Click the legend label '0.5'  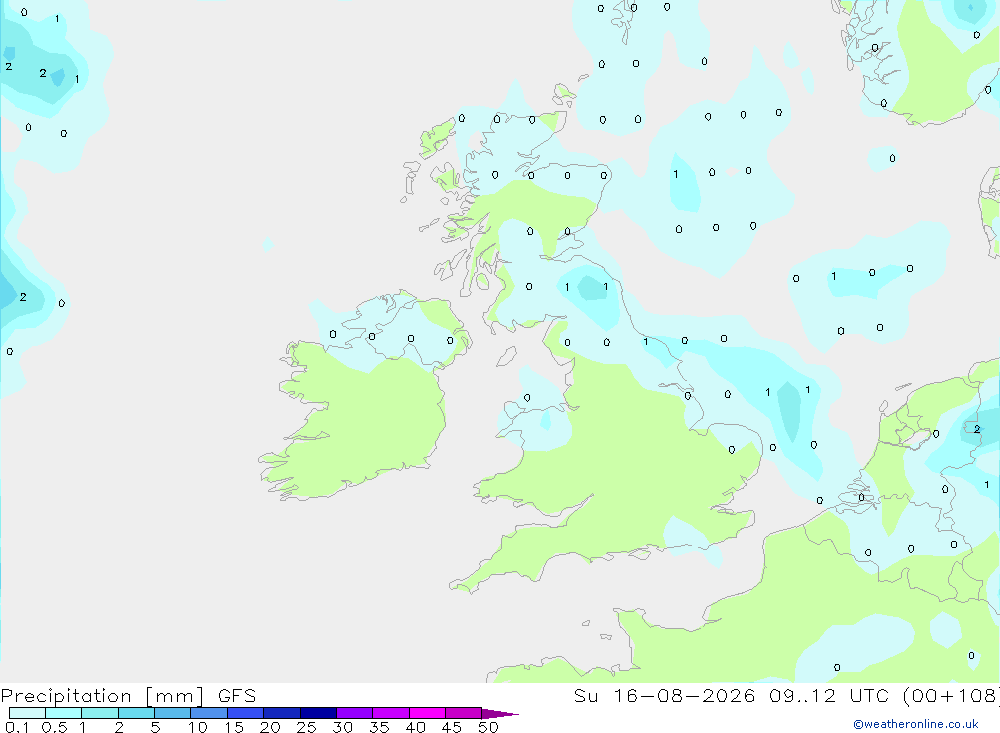[x=54, y=727]
